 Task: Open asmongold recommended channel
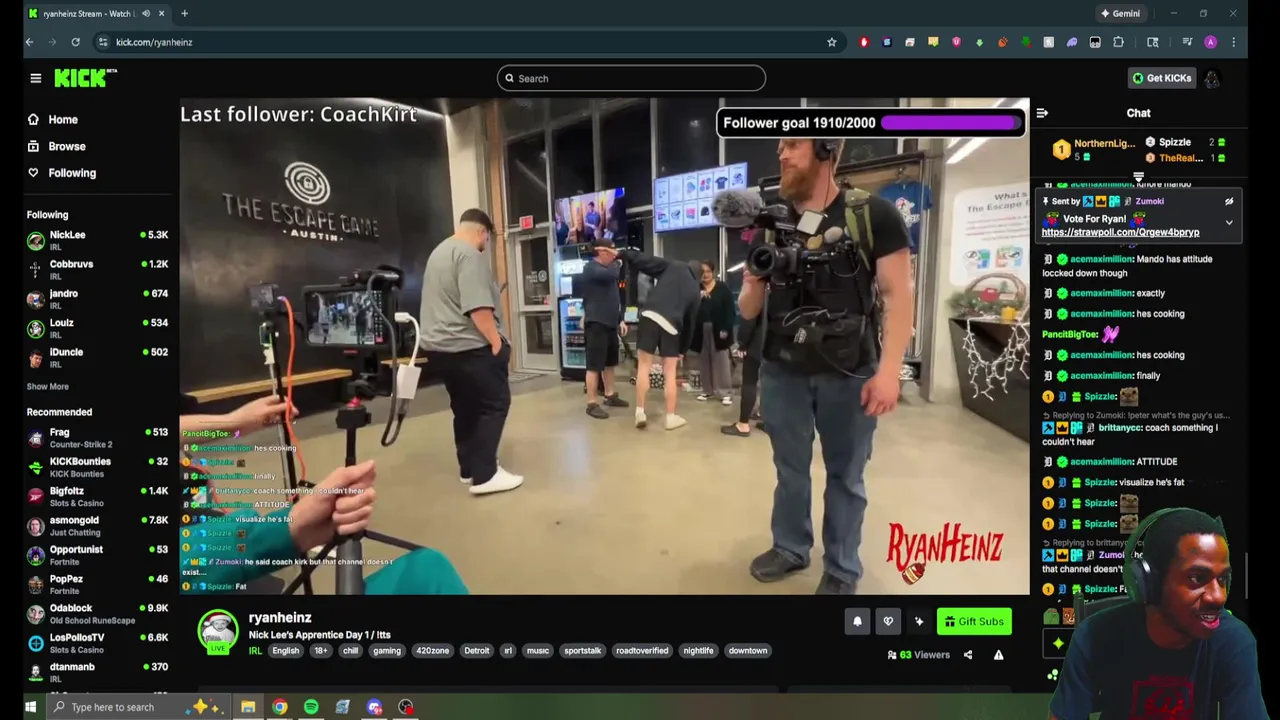pyautogui.click(x=98, y=525)
